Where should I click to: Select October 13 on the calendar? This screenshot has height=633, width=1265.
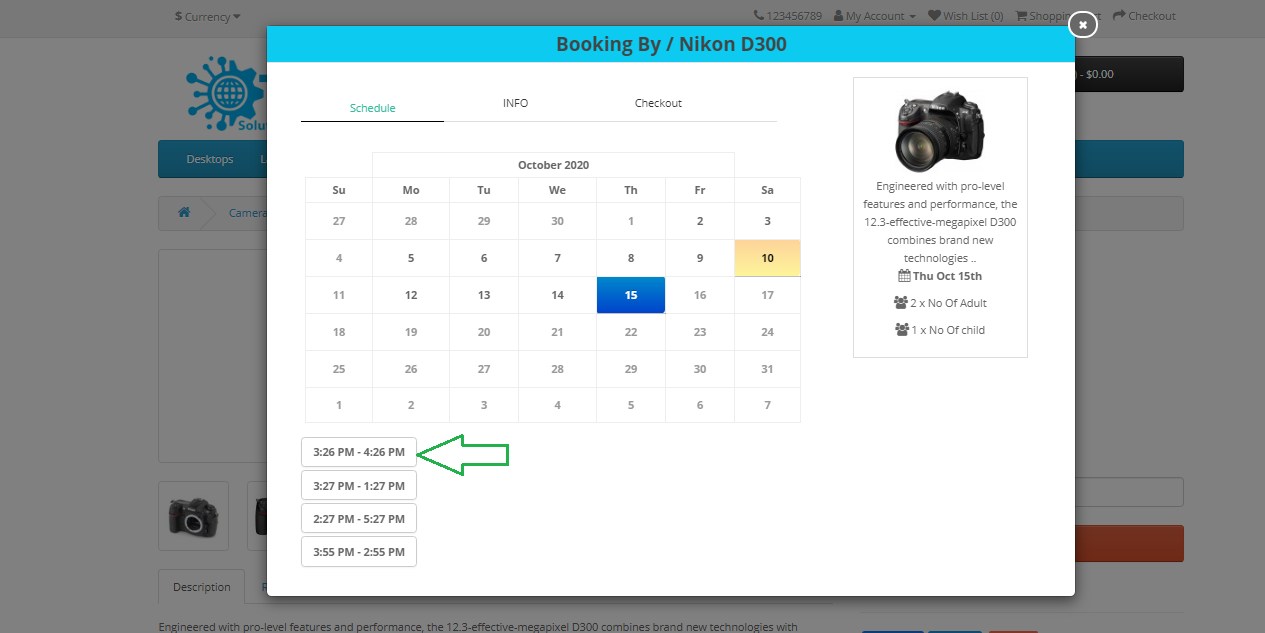[x=484, y=295]
